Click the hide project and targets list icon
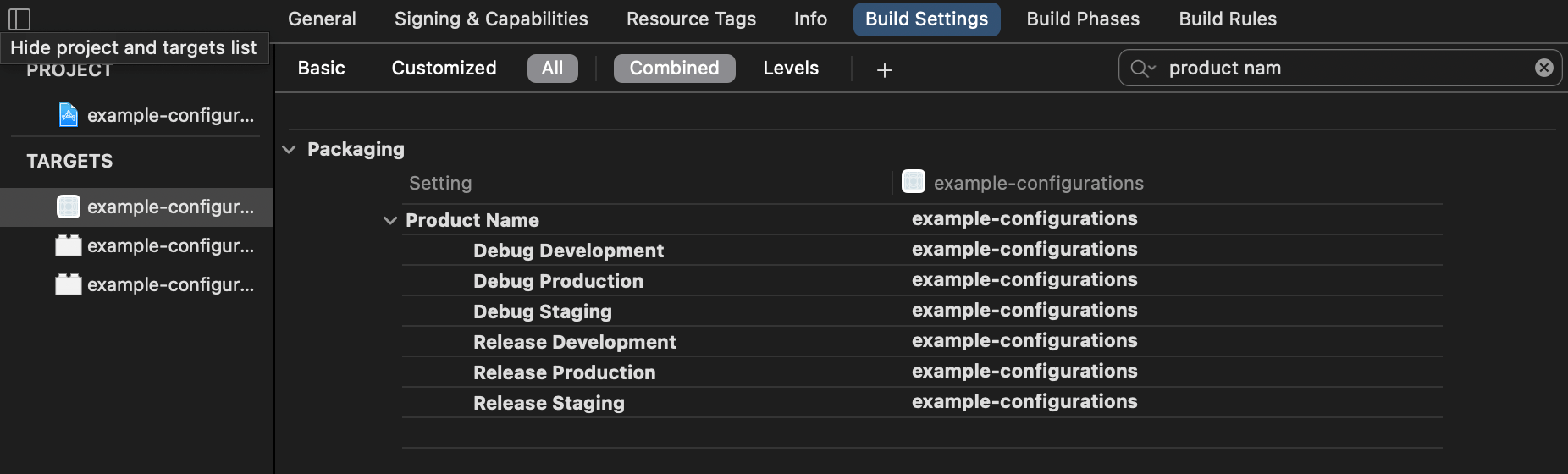Image resolution: width=1568 pixels, height=474 pixels. click(x=19, y=19)
